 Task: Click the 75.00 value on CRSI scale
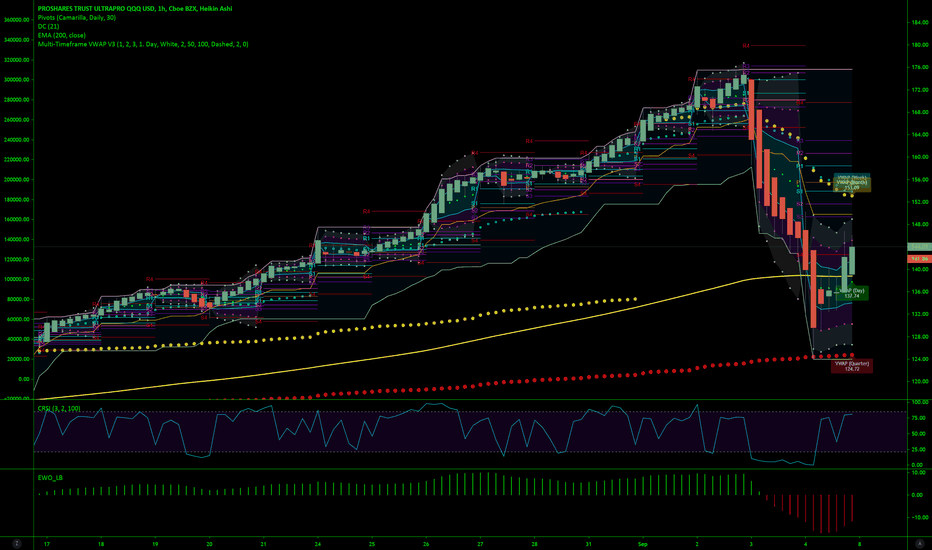click(x=918, y=418)
